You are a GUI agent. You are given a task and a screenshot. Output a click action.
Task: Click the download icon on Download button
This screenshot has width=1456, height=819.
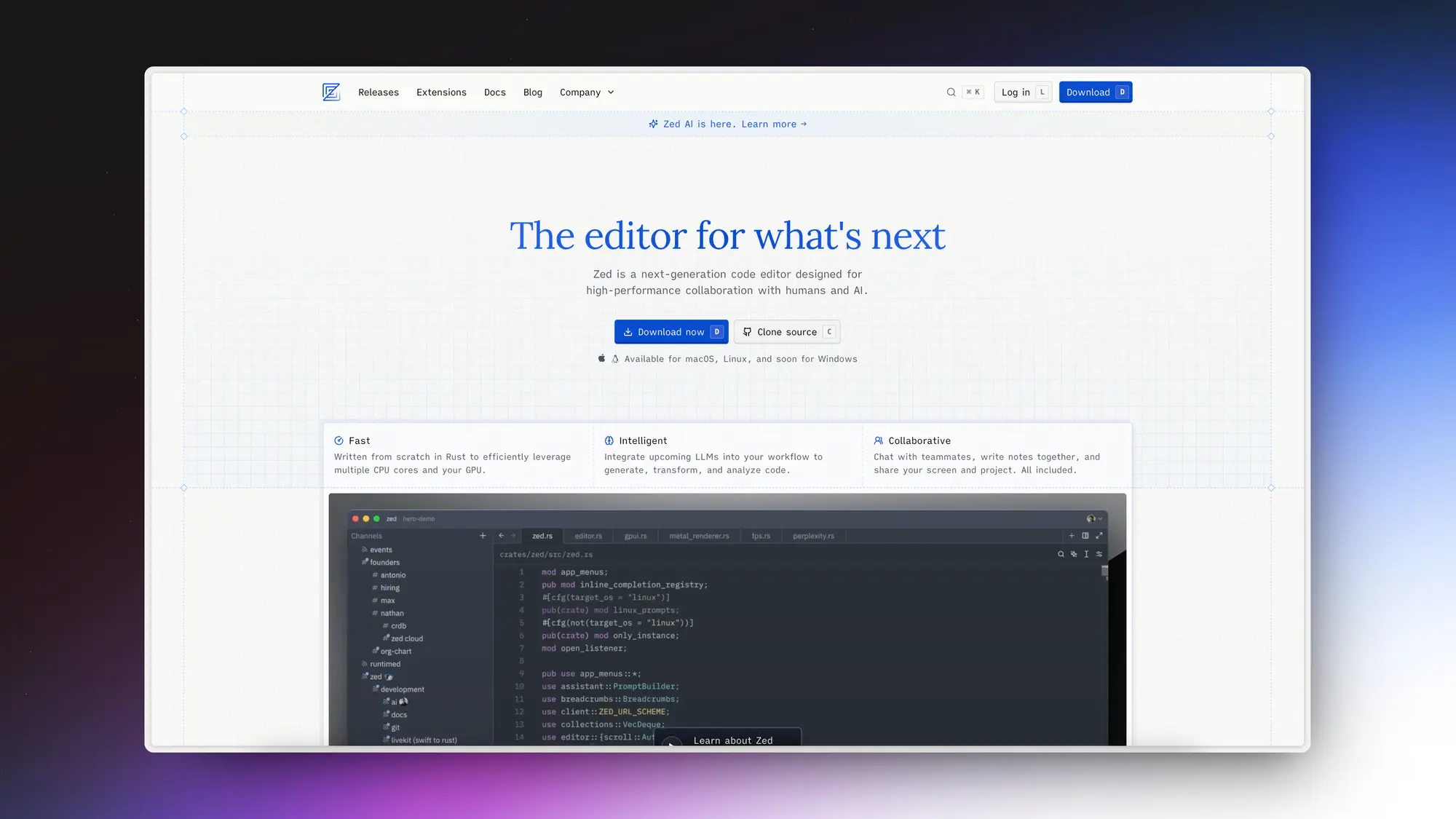(x=625, y=331)
